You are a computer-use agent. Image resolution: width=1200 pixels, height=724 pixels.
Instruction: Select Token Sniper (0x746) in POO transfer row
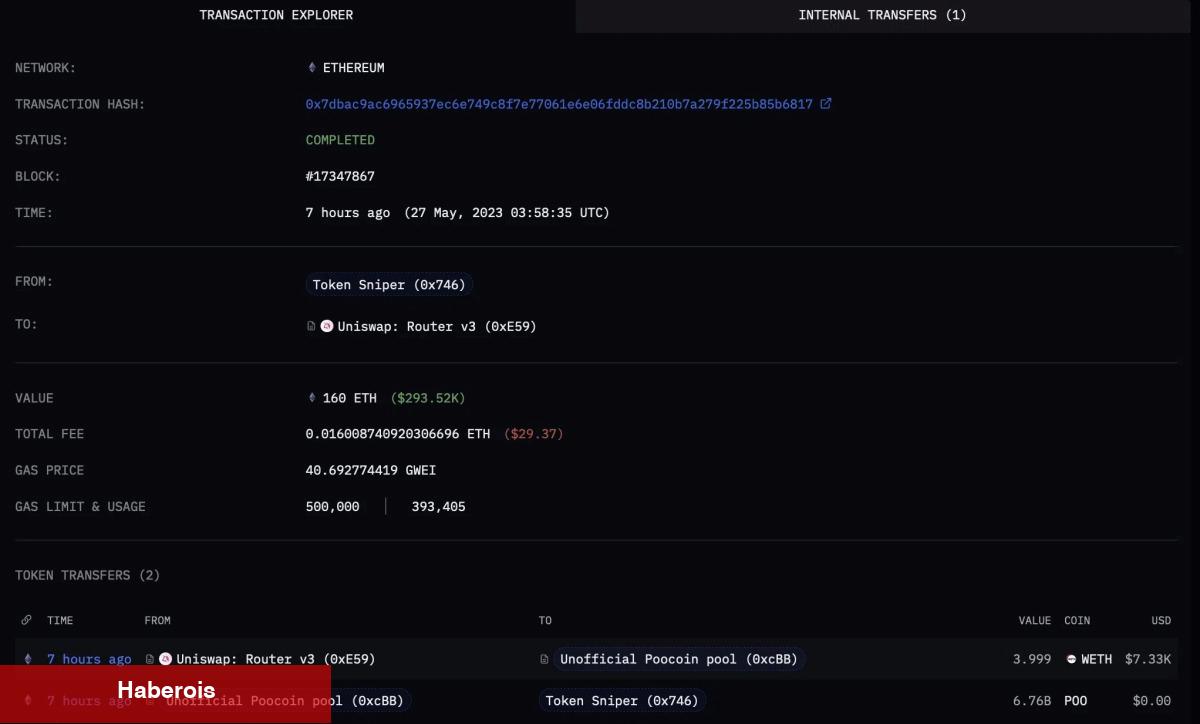(x=622, y=701)
